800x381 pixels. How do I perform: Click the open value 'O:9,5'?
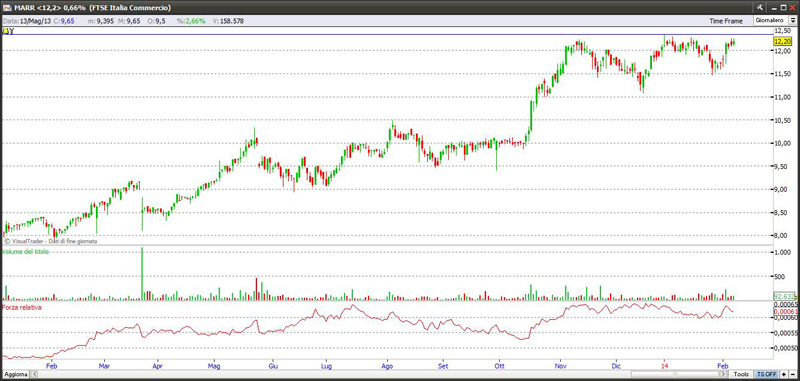click(156, 21)
